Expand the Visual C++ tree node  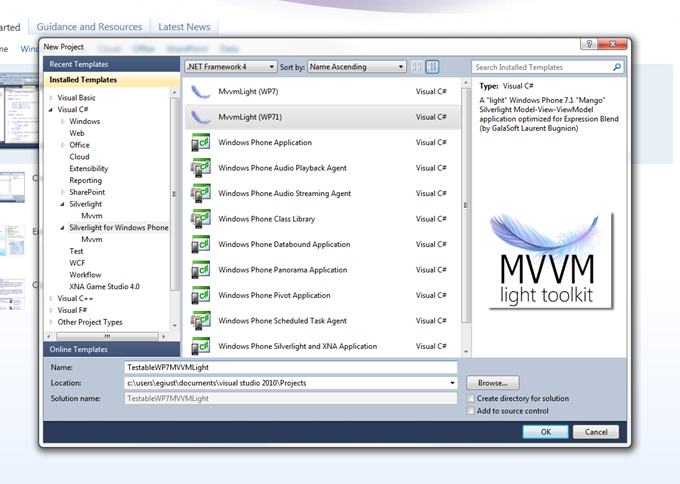tap(51, 299)
